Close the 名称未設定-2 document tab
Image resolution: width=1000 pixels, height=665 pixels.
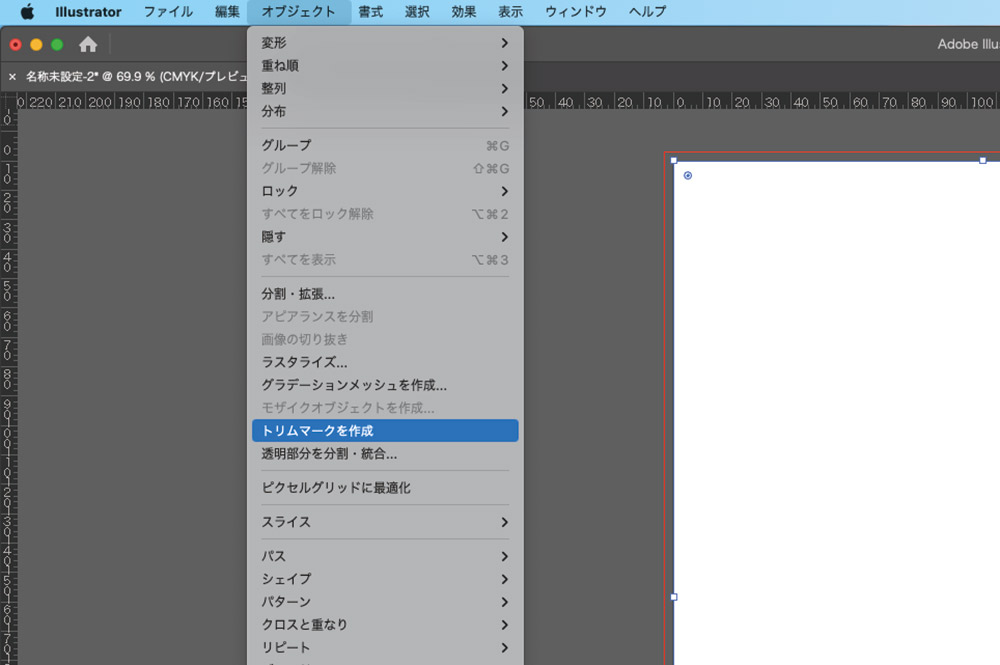[12, 76]
